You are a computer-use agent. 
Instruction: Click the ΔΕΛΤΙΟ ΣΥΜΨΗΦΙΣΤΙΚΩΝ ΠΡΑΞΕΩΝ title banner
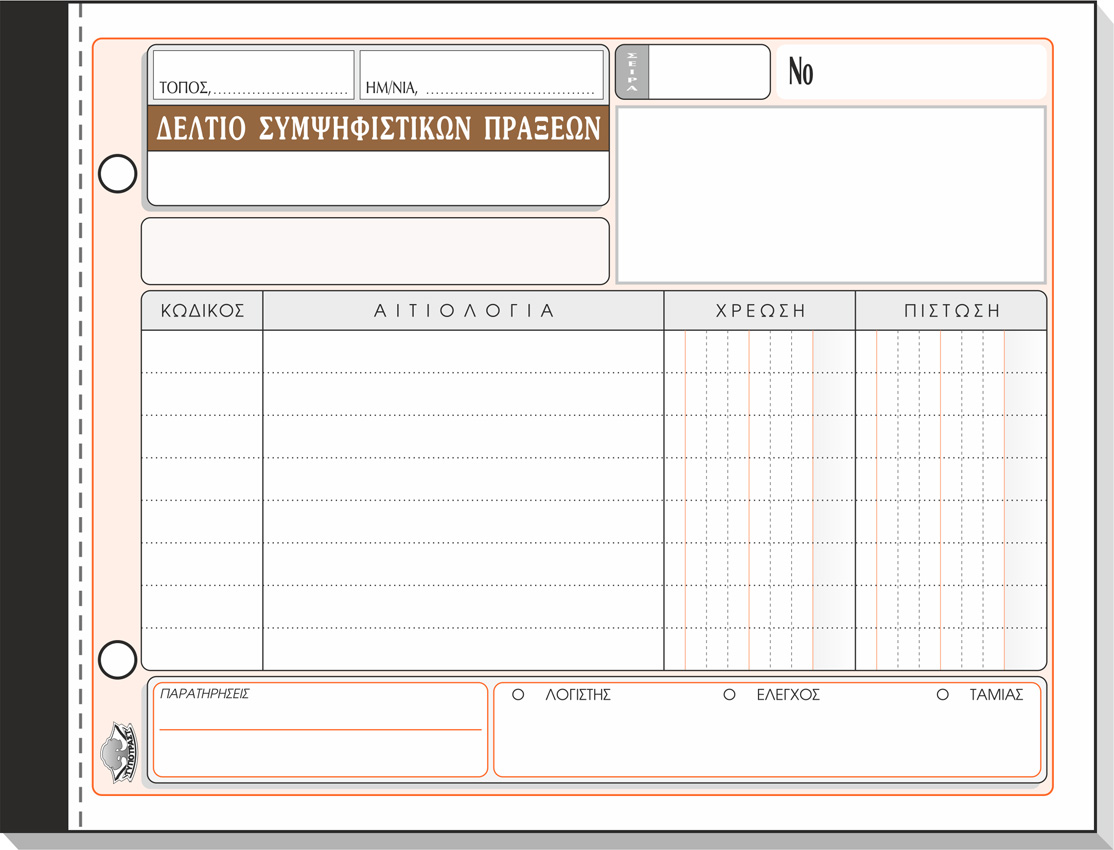[x=378, y=129]
